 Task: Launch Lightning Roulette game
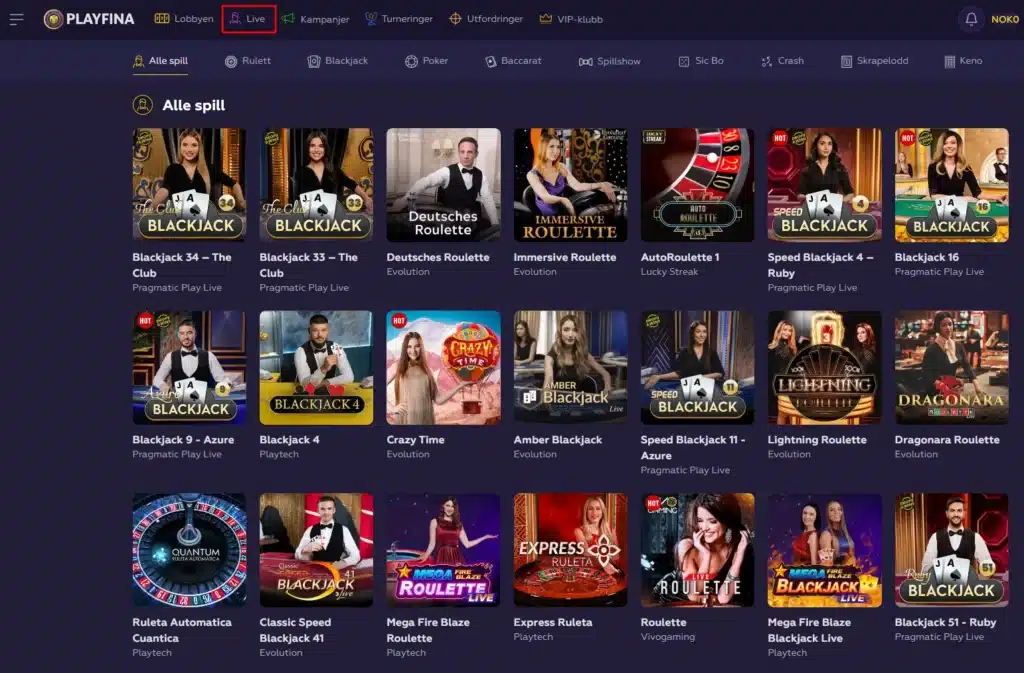click(x=824, y=368)
